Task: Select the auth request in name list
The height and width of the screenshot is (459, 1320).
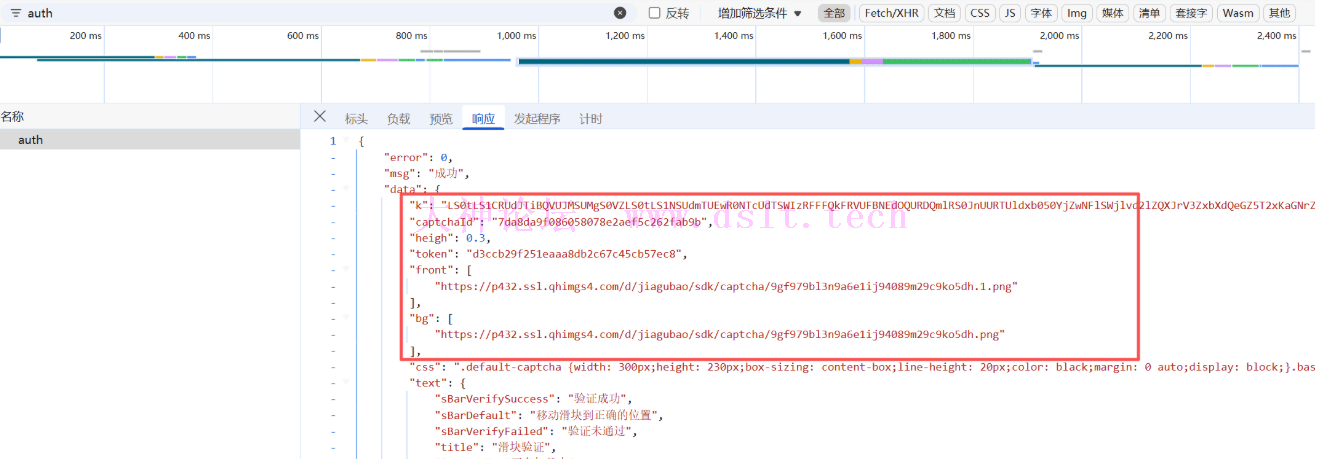Action: pos(31,140)
